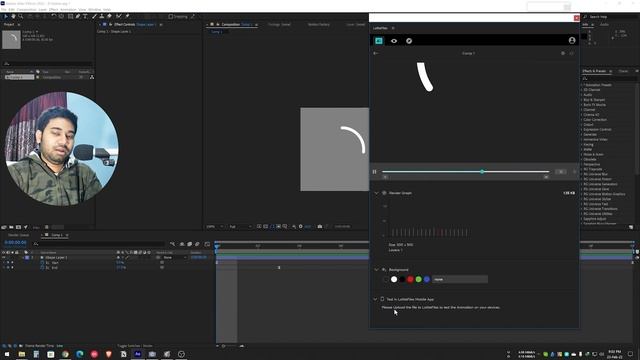The height and width of the screenshot is (360, 640).
Task: Toggle mask and shape path visibility
Action: tap(272, 226)
